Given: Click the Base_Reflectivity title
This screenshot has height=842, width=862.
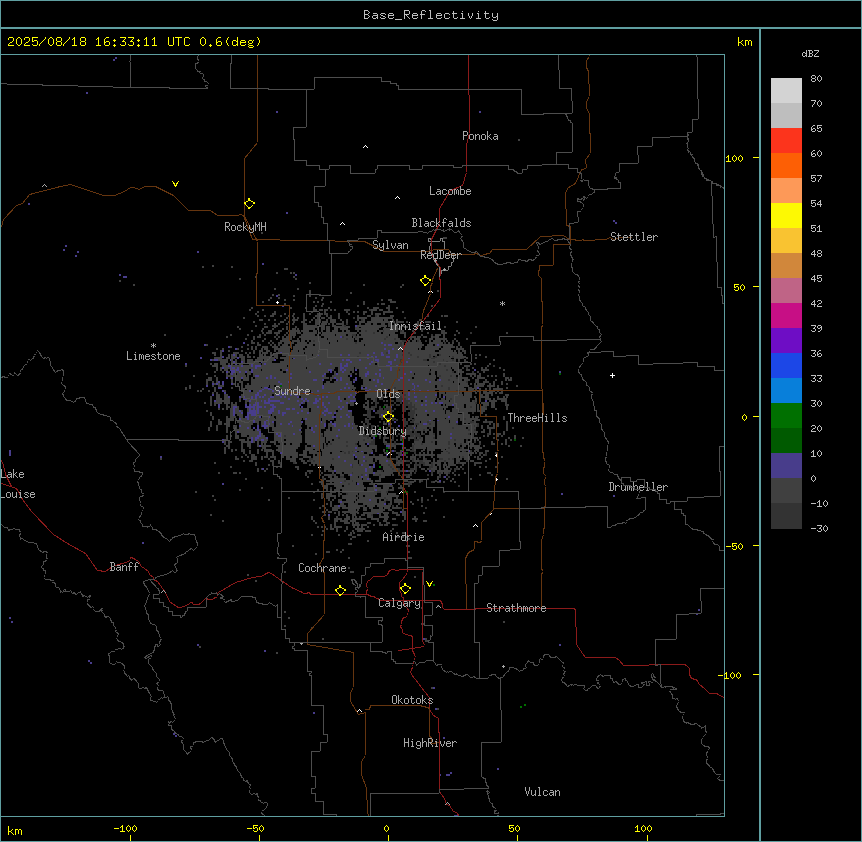Looking at the screenshot, I should tap(431, 15).
